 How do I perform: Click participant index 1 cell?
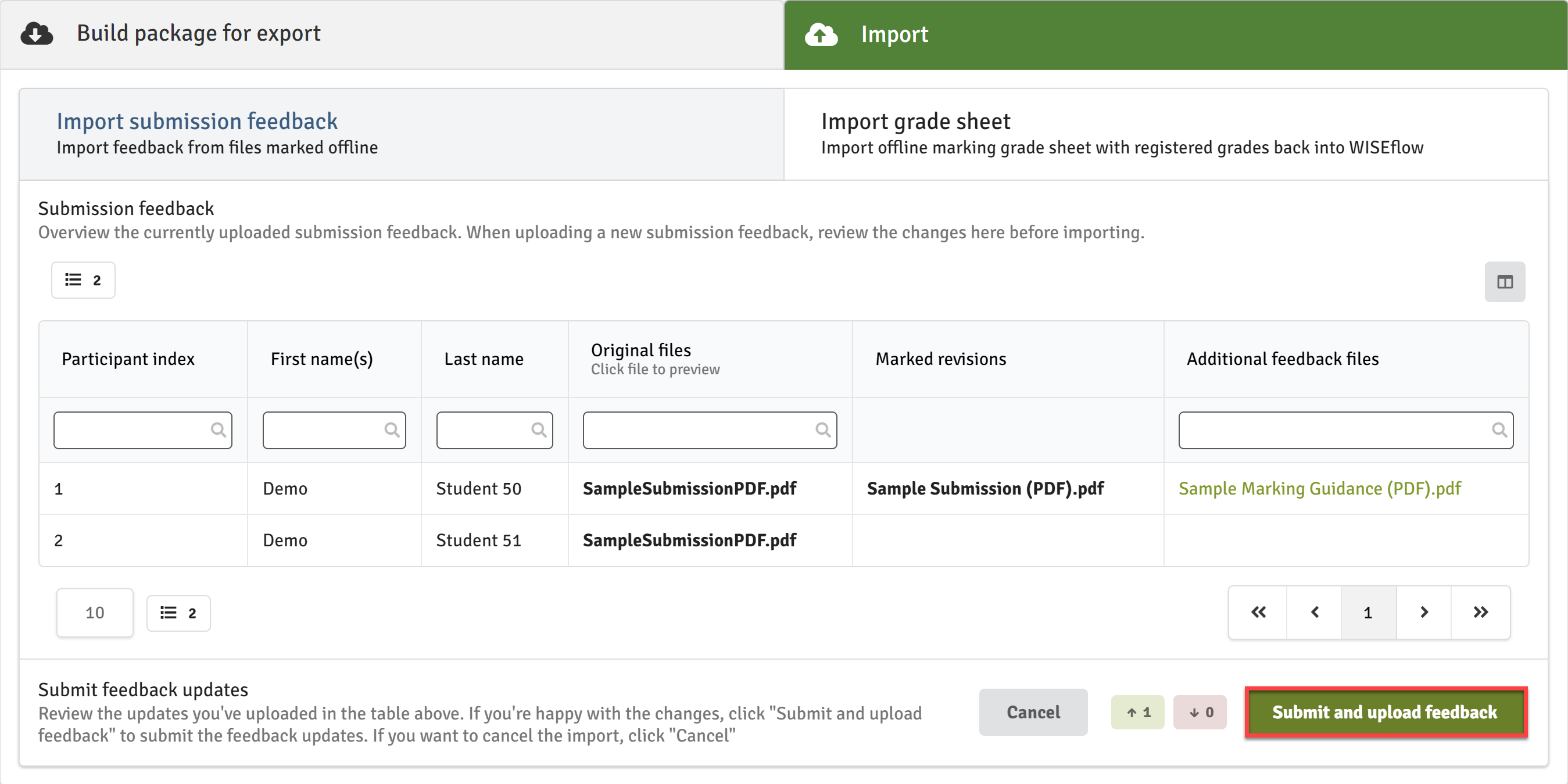(x=144, y=489)
